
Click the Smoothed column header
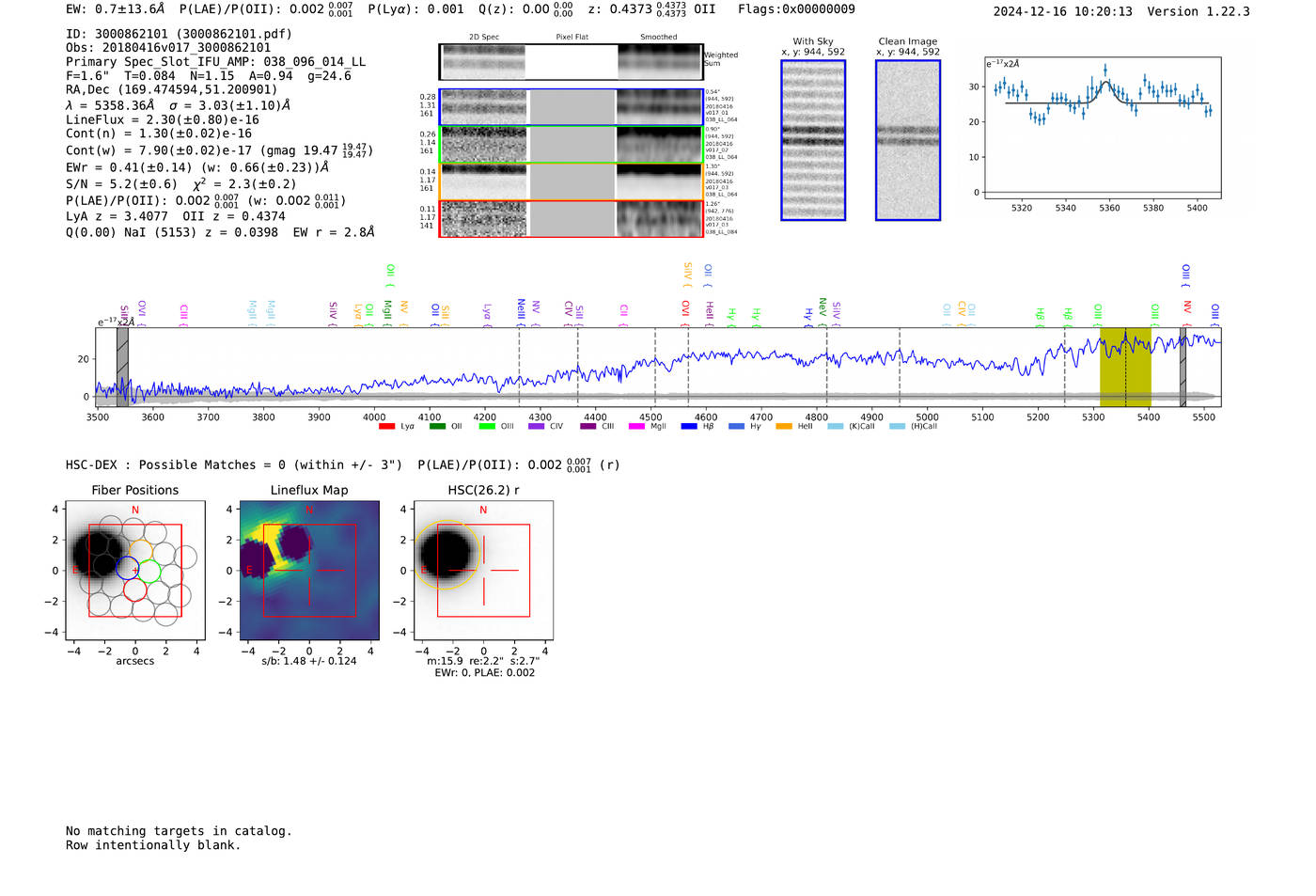[658, 38]
